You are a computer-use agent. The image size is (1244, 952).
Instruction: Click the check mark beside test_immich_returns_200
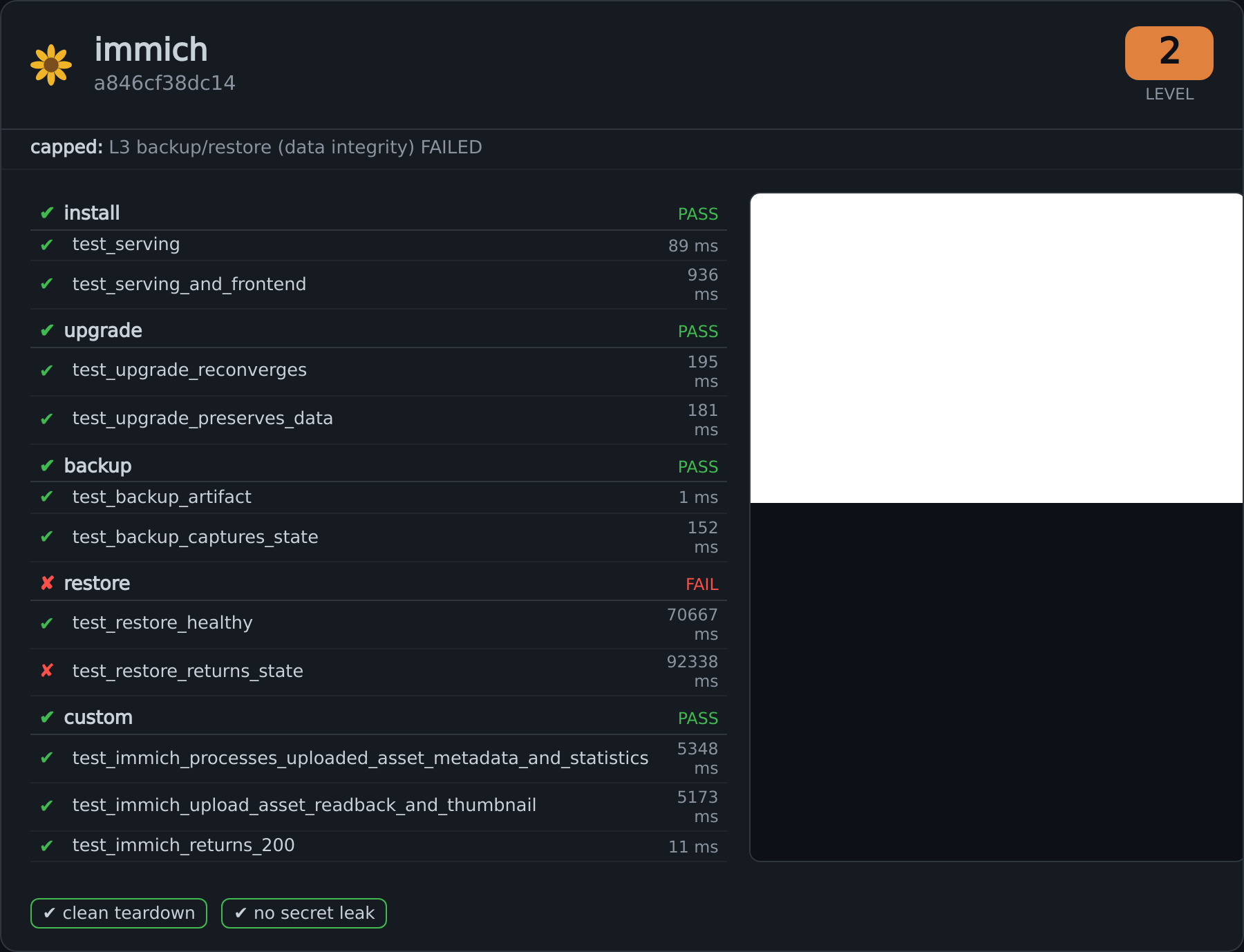[x=47, y=846]
